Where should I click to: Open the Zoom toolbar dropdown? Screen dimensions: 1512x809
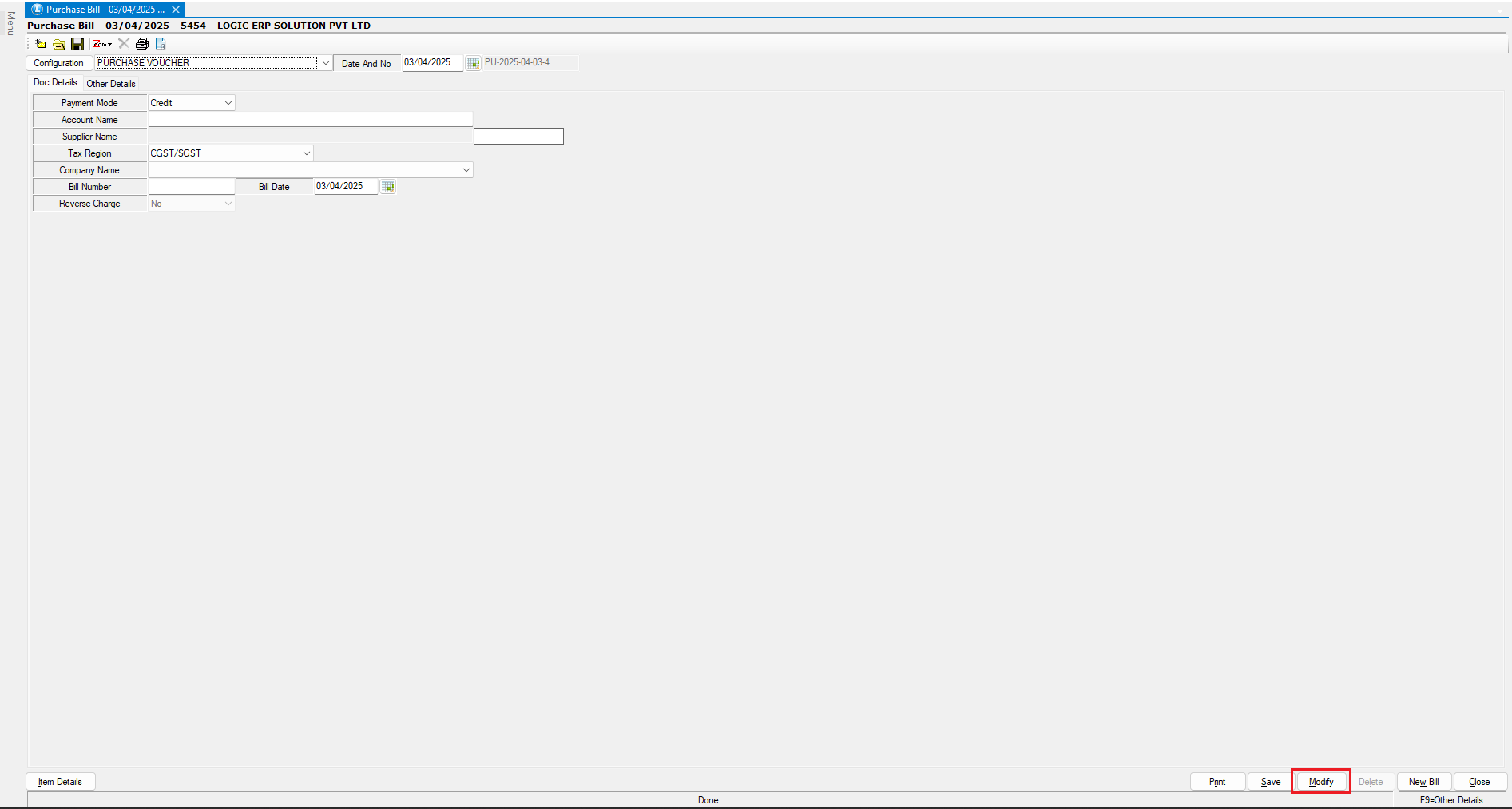(x=103, y=44)
